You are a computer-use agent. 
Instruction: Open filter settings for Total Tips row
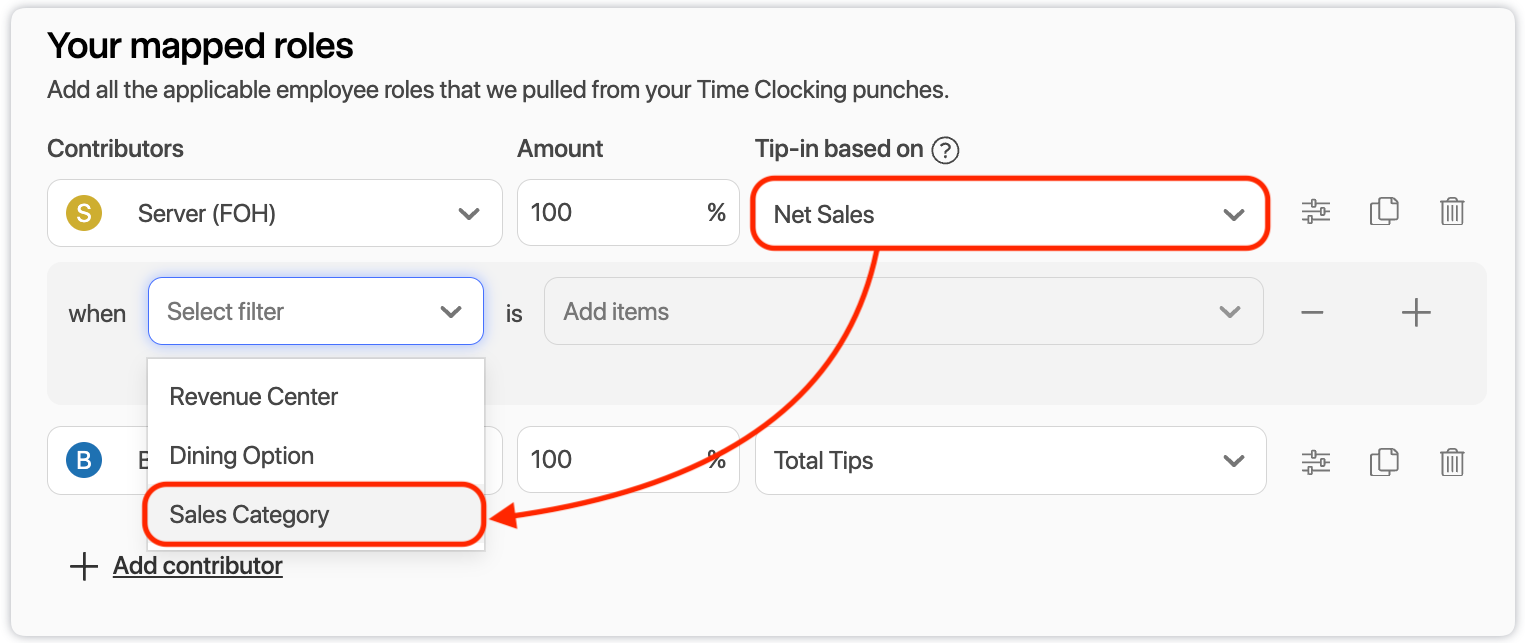[x=1315, y=461]
